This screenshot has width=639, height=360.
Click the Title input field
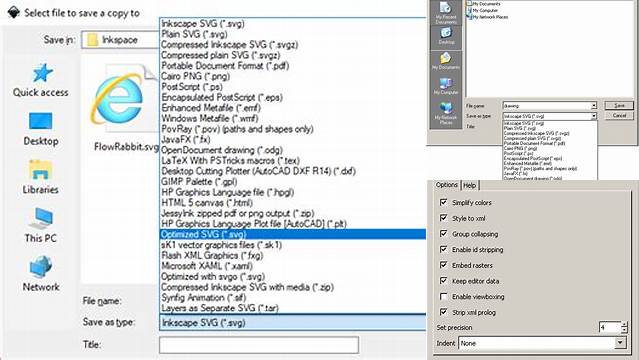259,345
